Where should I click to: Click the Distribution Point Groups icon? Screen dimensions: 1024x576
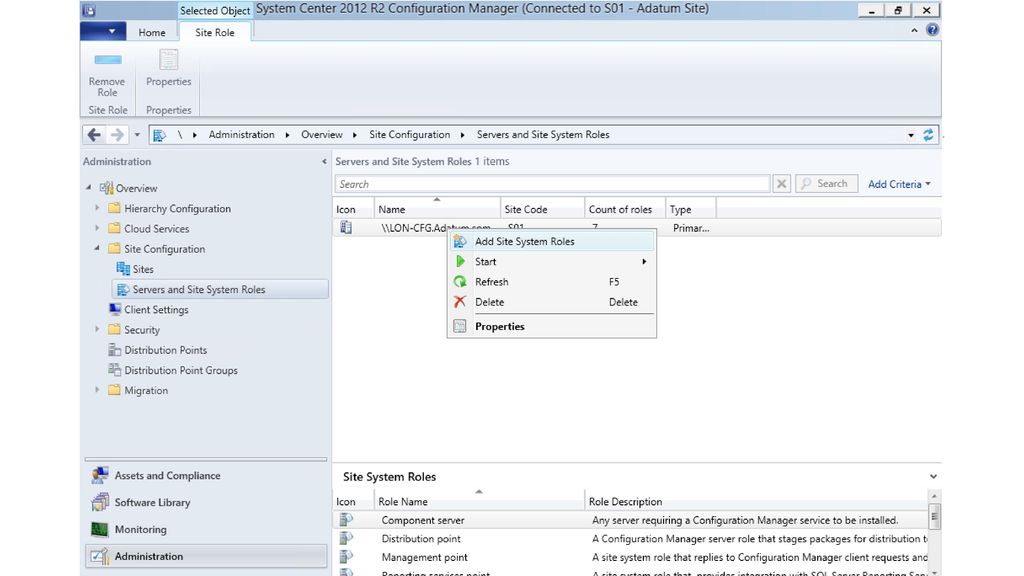(115, 370)
